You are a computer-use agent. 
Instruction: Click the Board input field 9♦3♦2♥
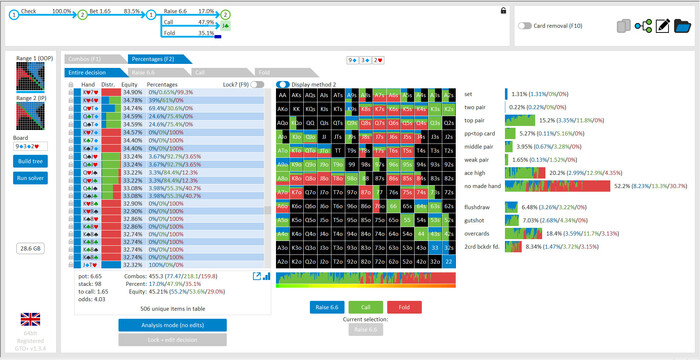(x=30, y=147)
